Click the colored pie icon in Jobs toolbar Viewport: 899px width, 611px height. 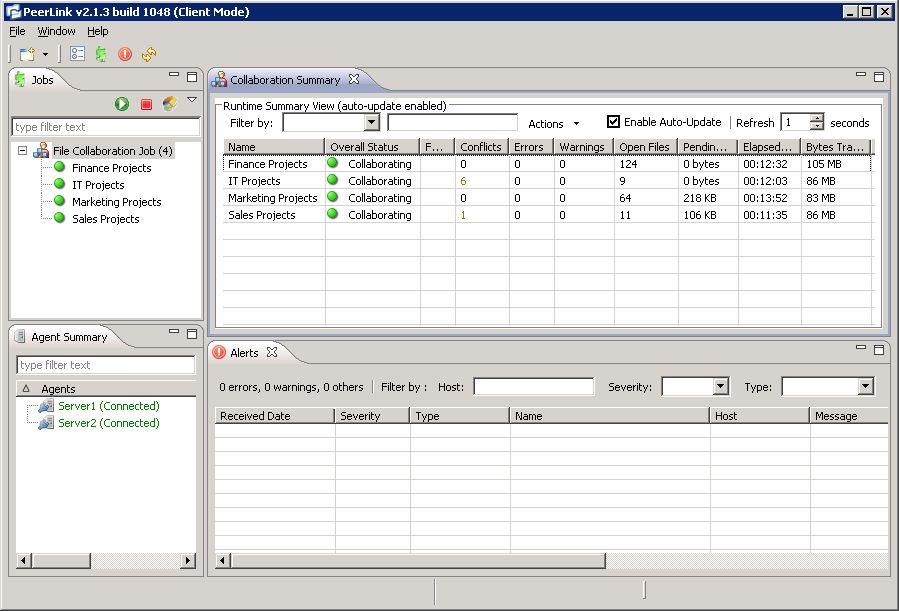(170, 103)
